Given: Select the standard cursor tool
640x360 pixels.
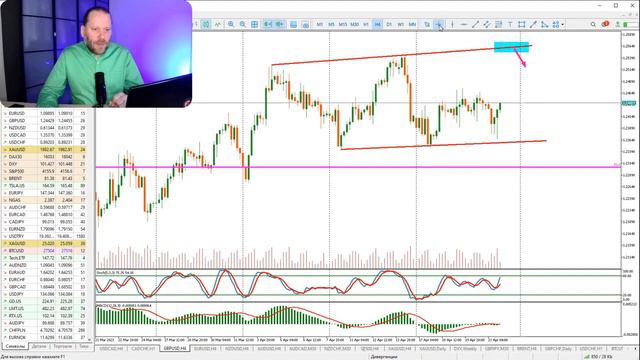Looking at the screenshot, I should point(427,24).
